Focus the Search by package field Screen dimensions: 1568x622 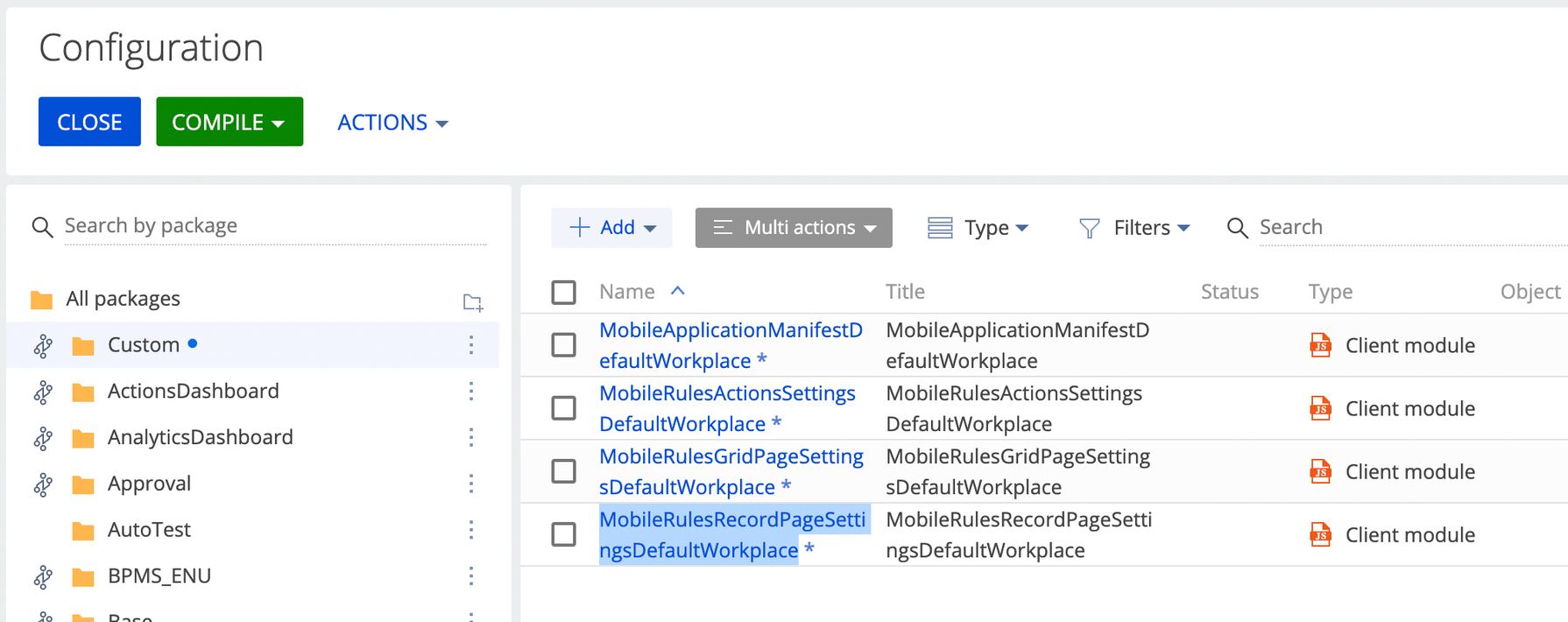coord(275,226)
